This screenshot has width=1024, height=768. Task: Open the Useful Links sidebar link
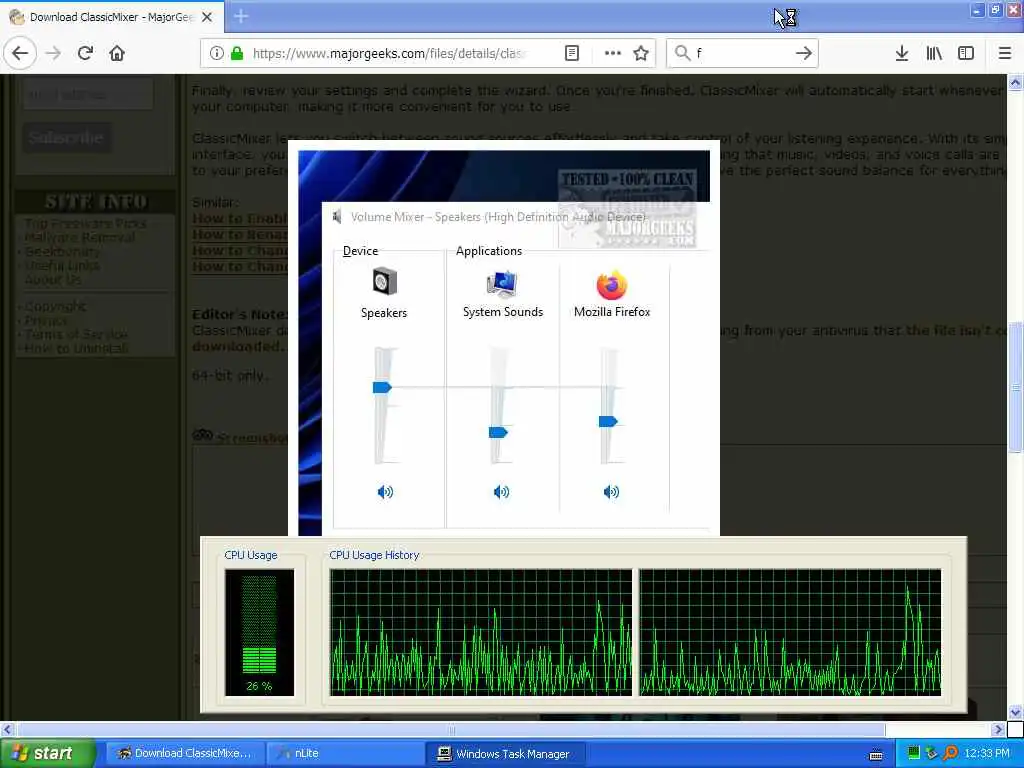62,266
